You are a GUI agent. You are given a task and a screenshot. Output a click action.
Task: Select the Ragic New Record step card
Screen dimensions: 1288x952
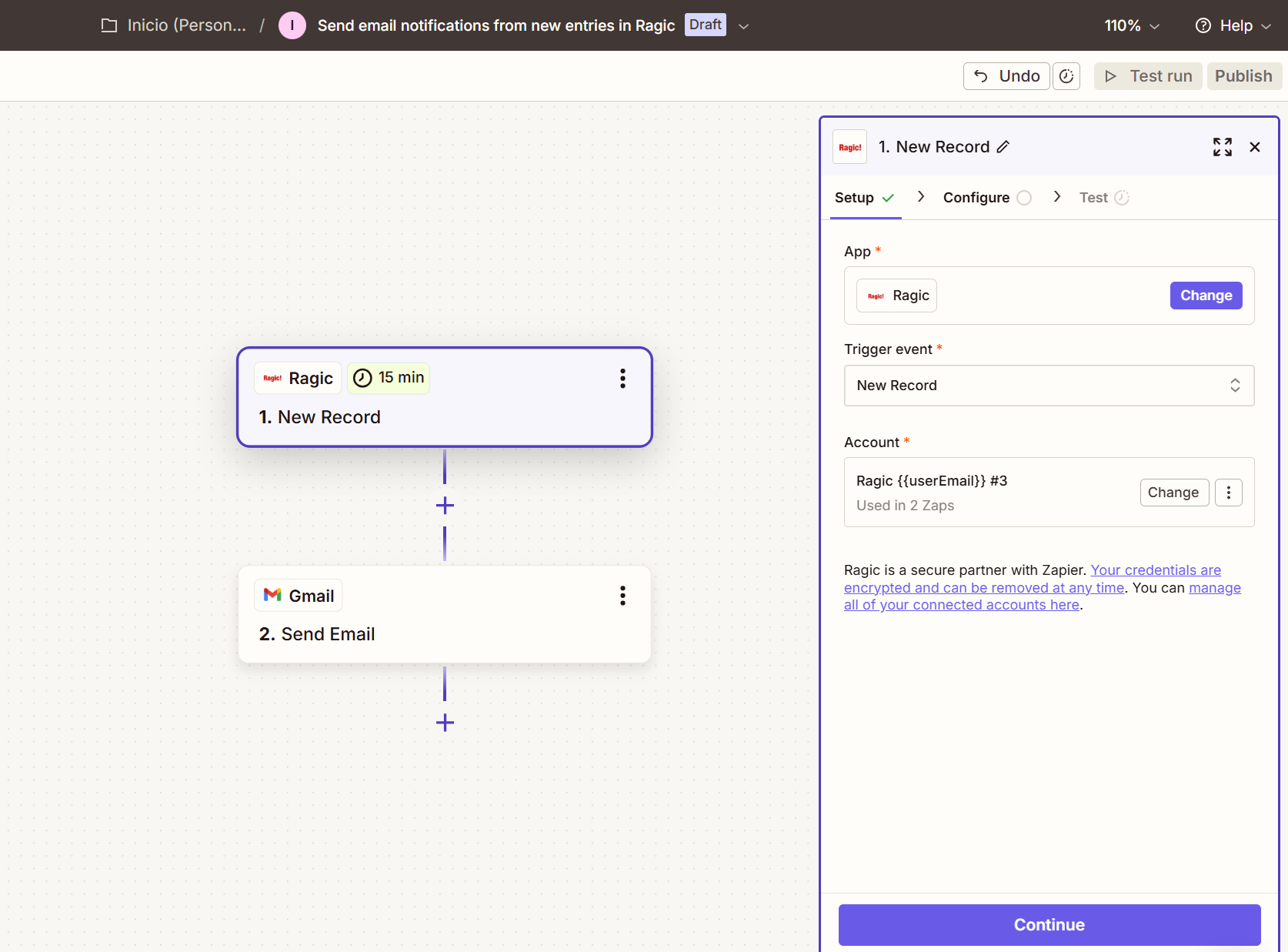445,397
